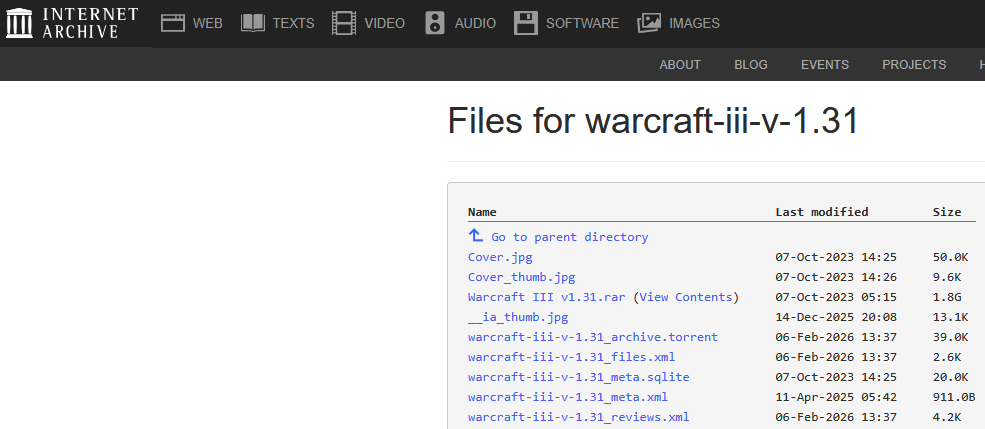
Task: Open the Software floppy disk icon
Action: [x=526, y=23]
